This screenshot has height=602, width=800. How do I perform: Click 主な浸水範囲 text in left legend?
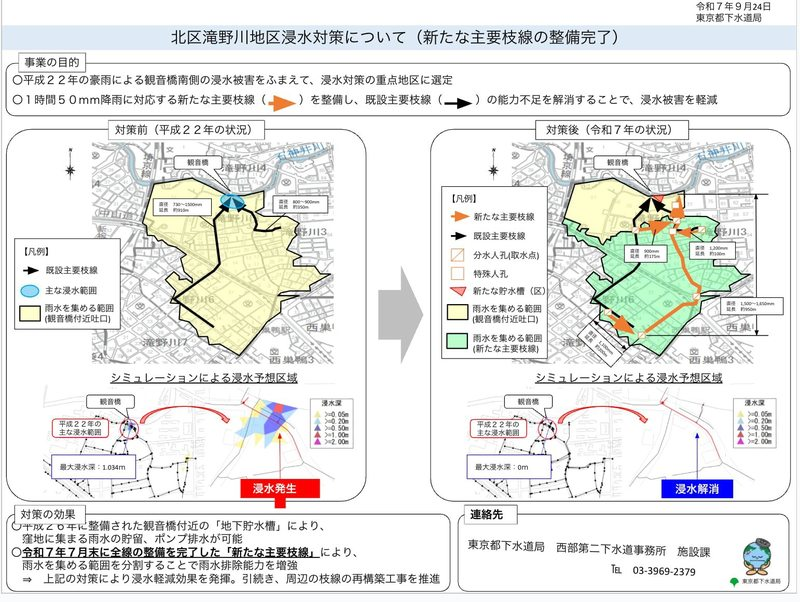click(x=71, y=291)
